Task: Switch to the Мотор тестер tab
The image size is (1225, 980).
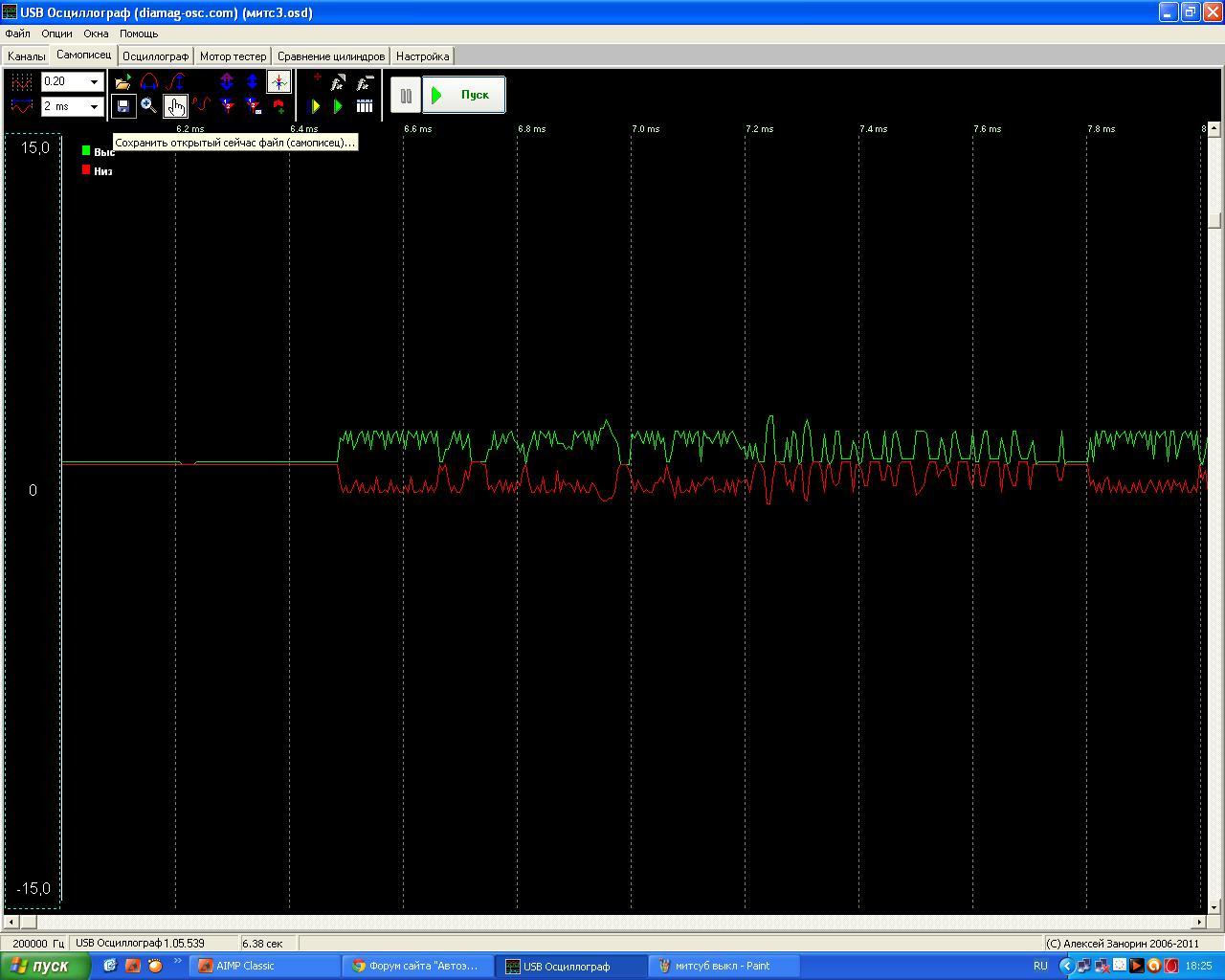Action: tap(233, 56)
